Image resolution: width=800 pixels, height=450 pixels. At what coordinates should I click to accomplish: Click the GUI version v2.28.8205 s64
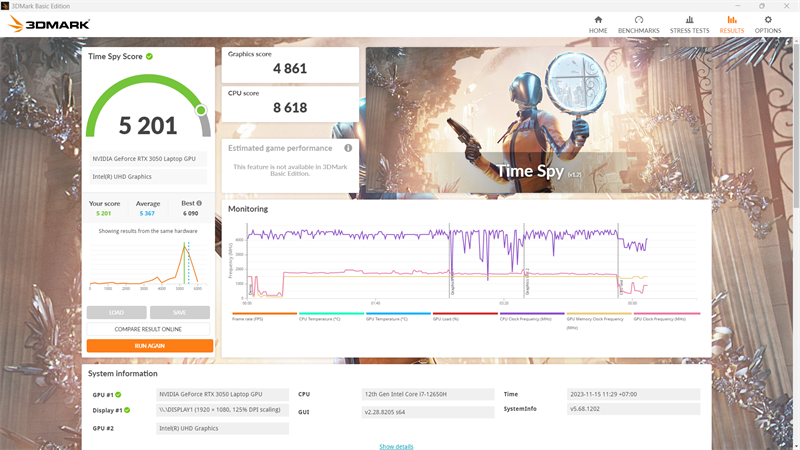tap(428, 412)
